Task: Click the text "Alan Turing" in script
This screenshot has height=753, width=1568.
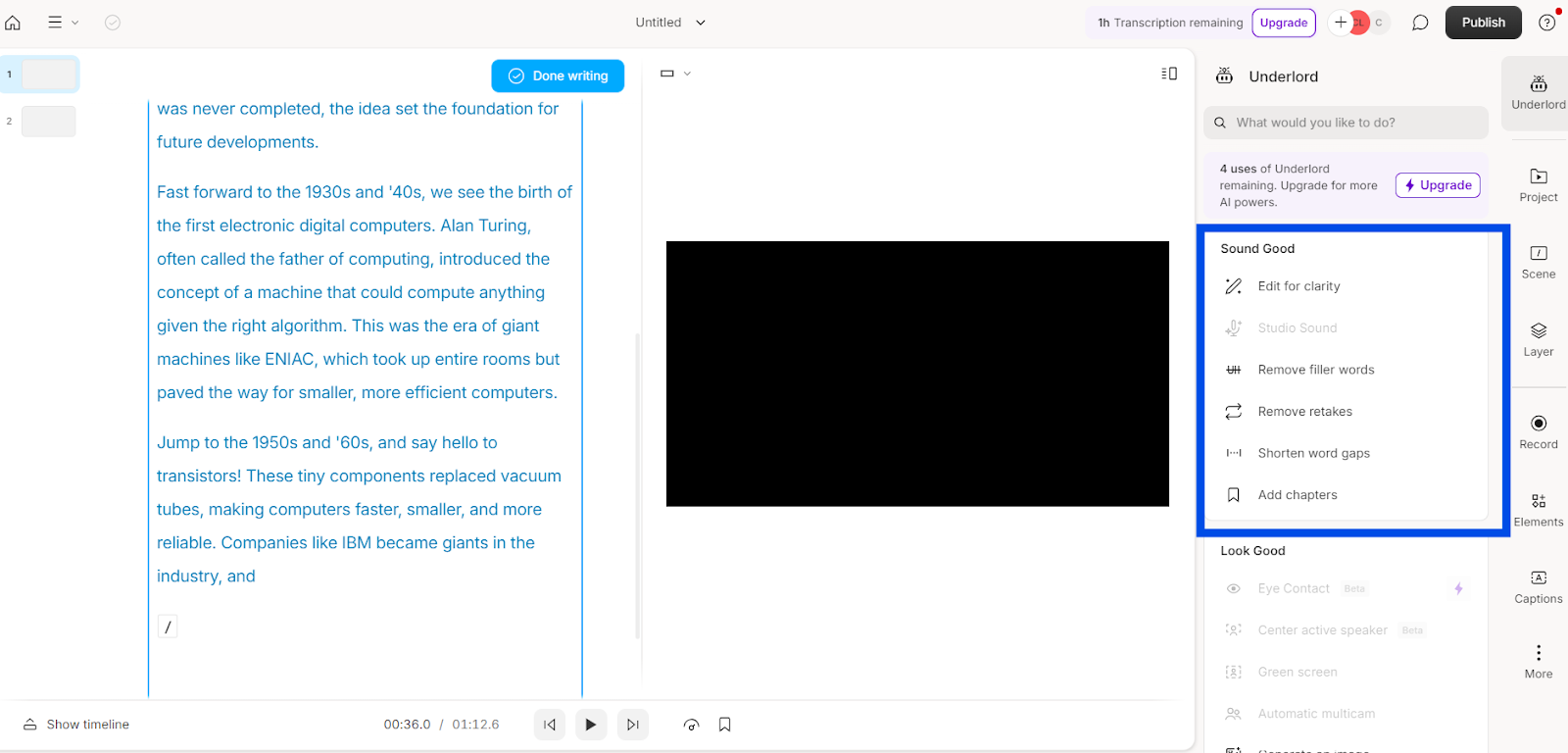Action: tap(483, 226)
